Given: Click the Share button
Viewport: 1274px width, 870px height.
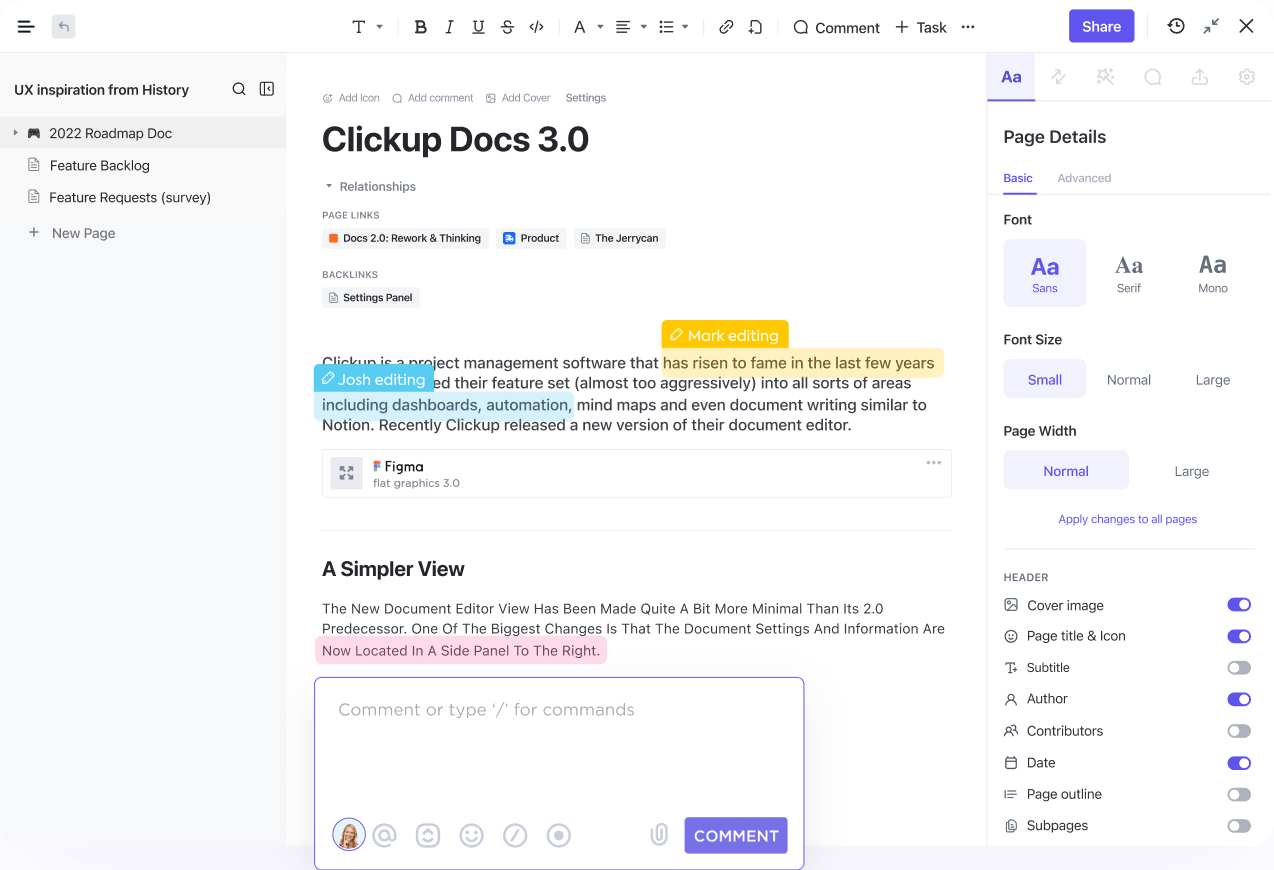Looking at the screenshot, I should tap(1101, 26).
